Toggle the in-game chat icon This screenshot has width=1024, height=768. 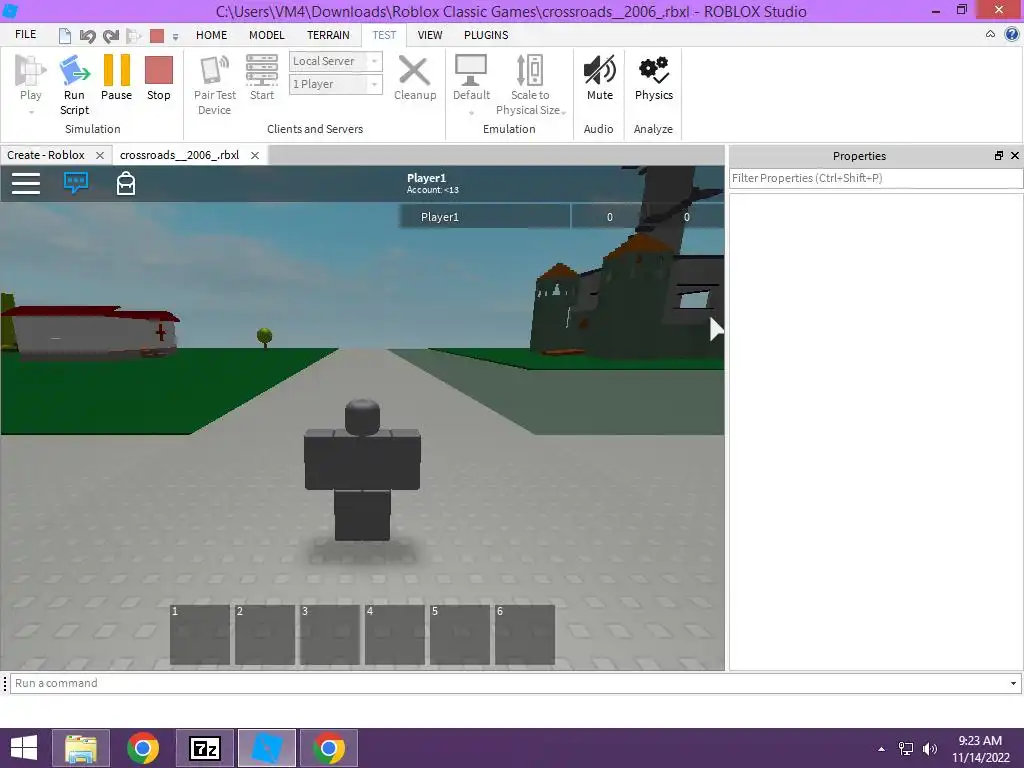76,183
